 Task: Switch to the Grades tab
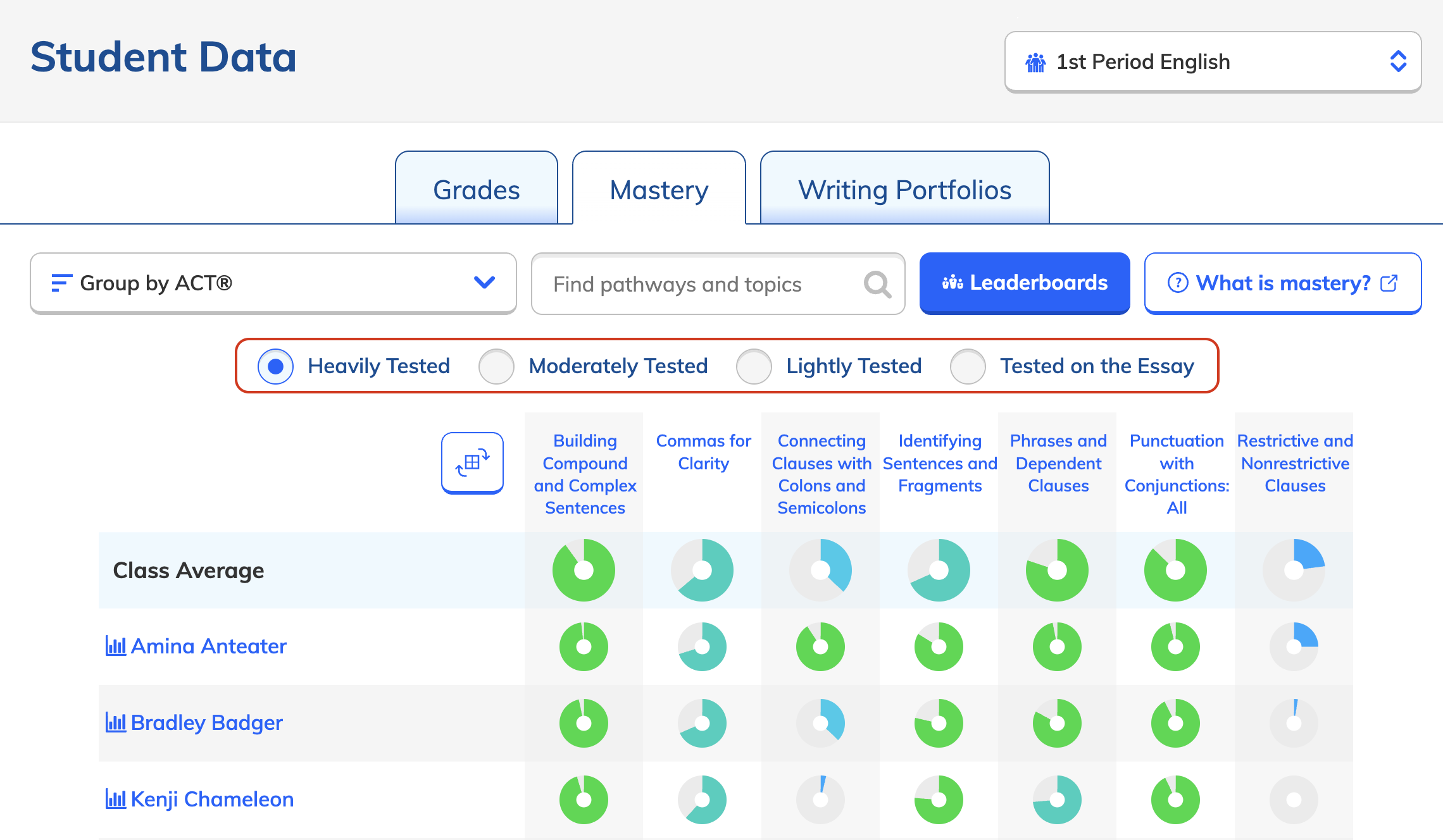point(477,188)
